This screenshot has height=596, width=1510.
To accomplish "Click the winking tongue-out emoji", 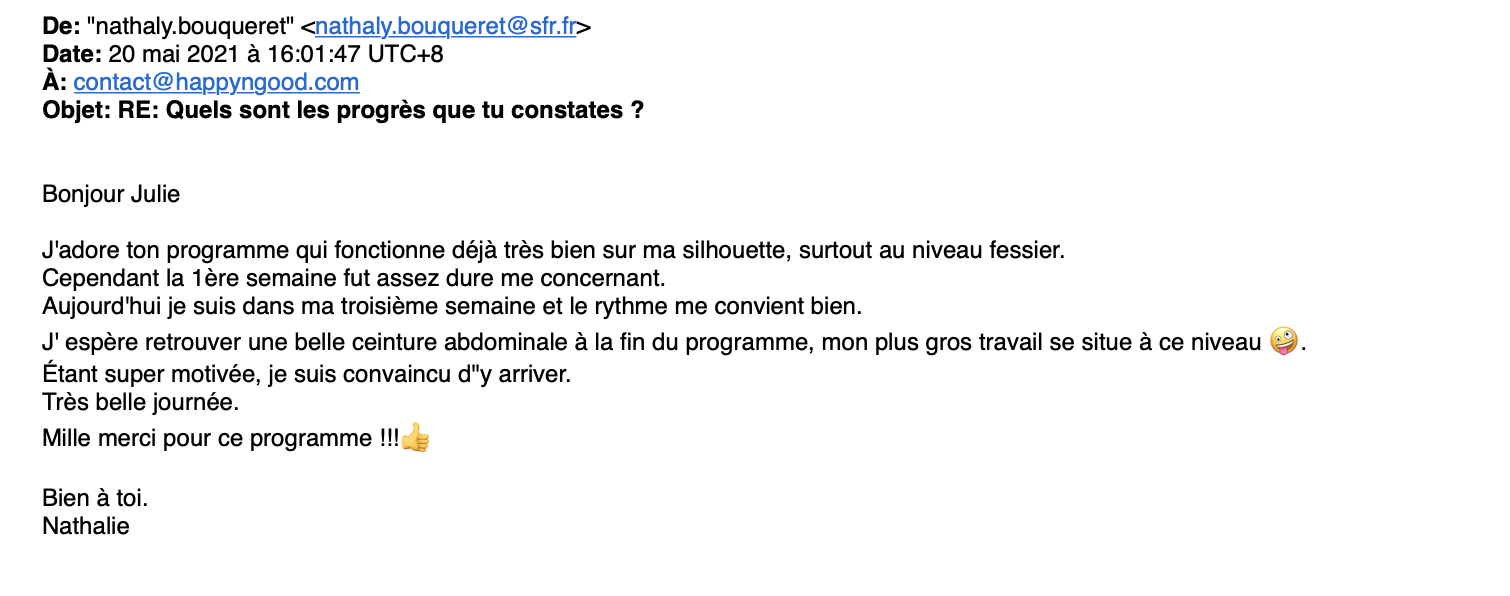I will pyautogui.click(x=1283, y=341).
